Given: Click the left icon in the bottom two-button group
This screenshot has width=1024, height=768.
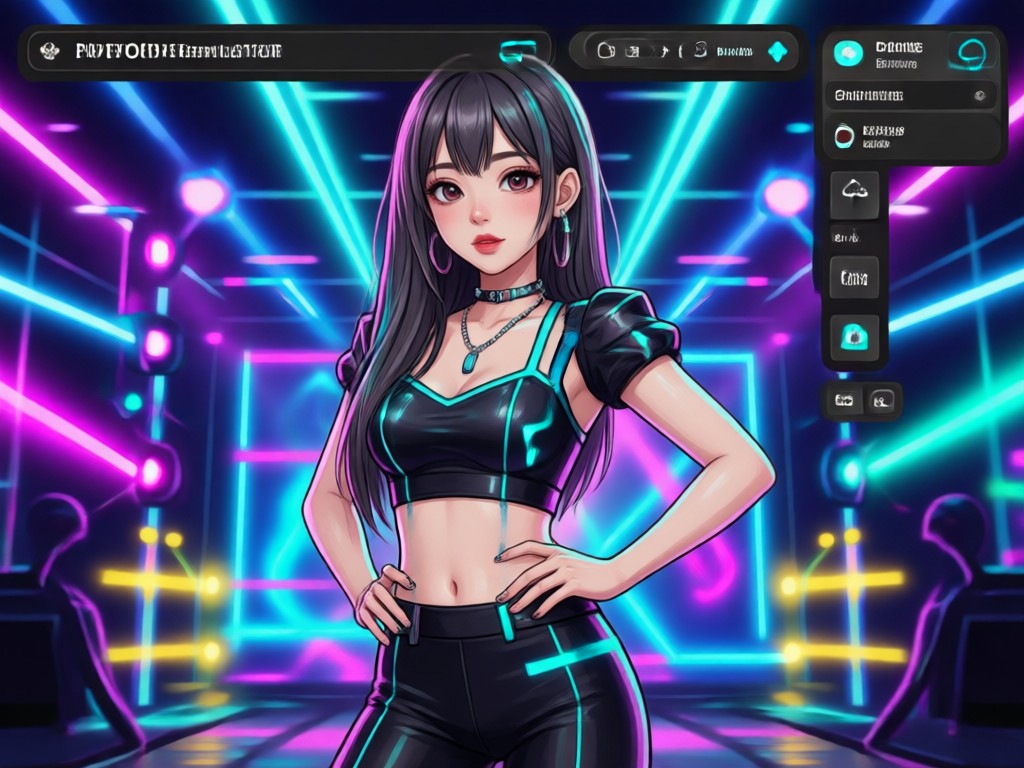Looking at the screenshot, I should (x=844, y=400).
